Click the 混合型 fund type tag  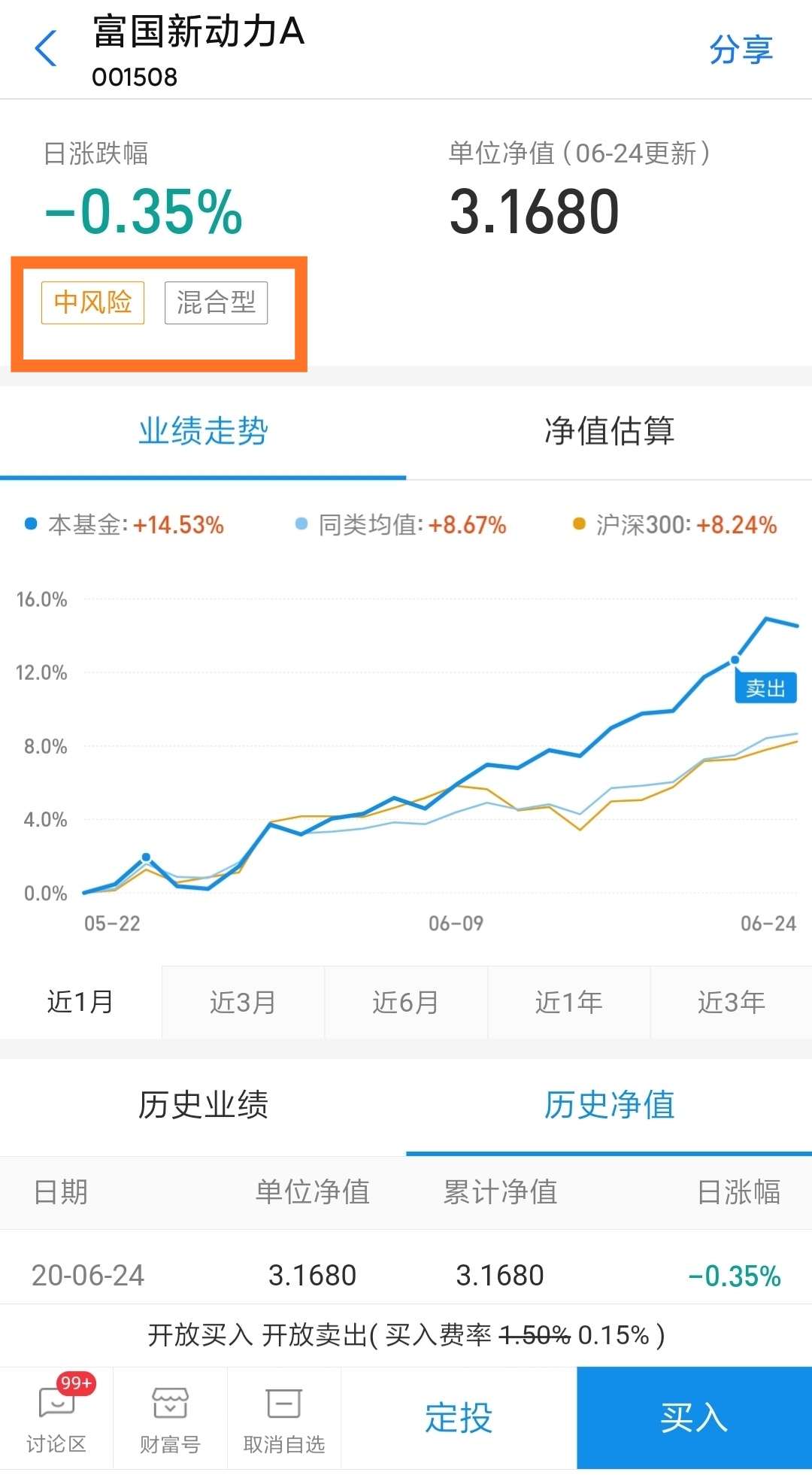click(216, 302)
